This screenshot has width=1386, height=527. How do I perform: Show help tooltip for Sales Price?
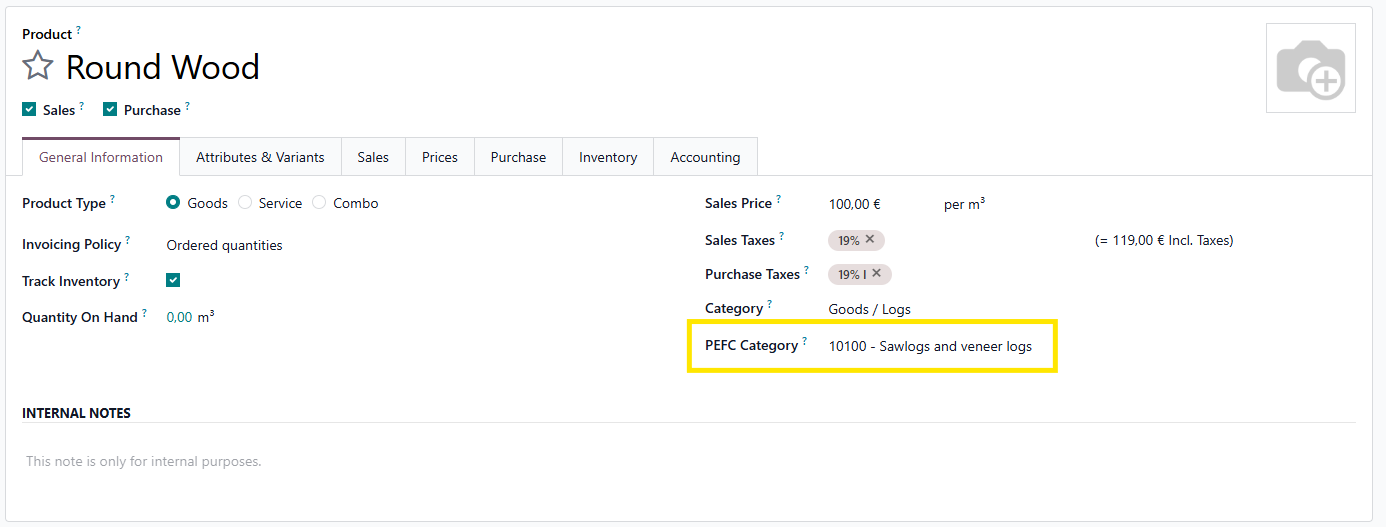point(778,199)
